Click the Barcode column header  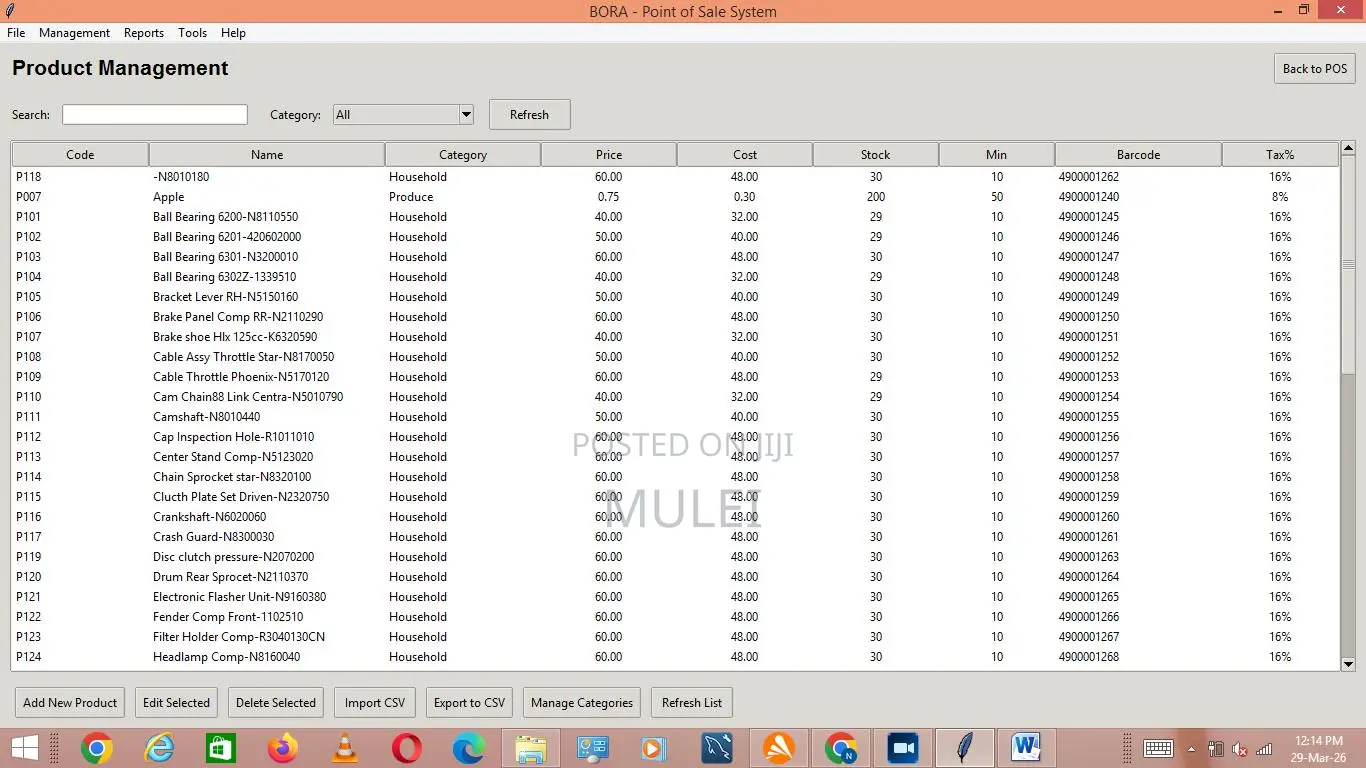click(x=1138, y=155)
